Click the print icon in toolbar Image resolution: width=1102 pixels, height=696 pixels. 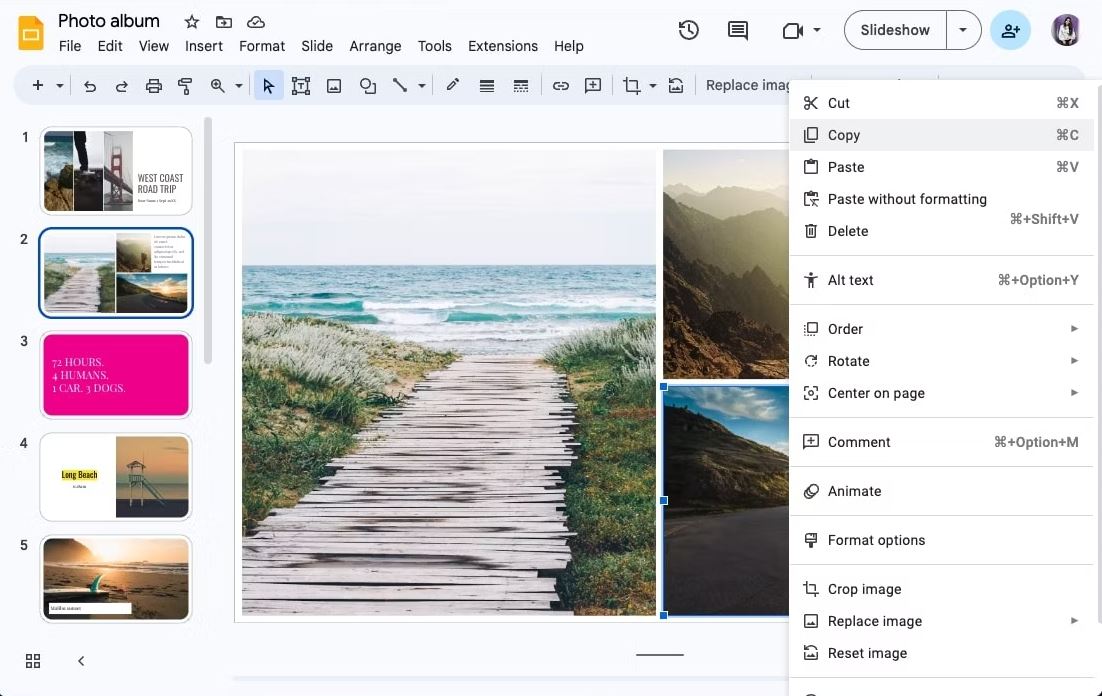click(153, 86)
